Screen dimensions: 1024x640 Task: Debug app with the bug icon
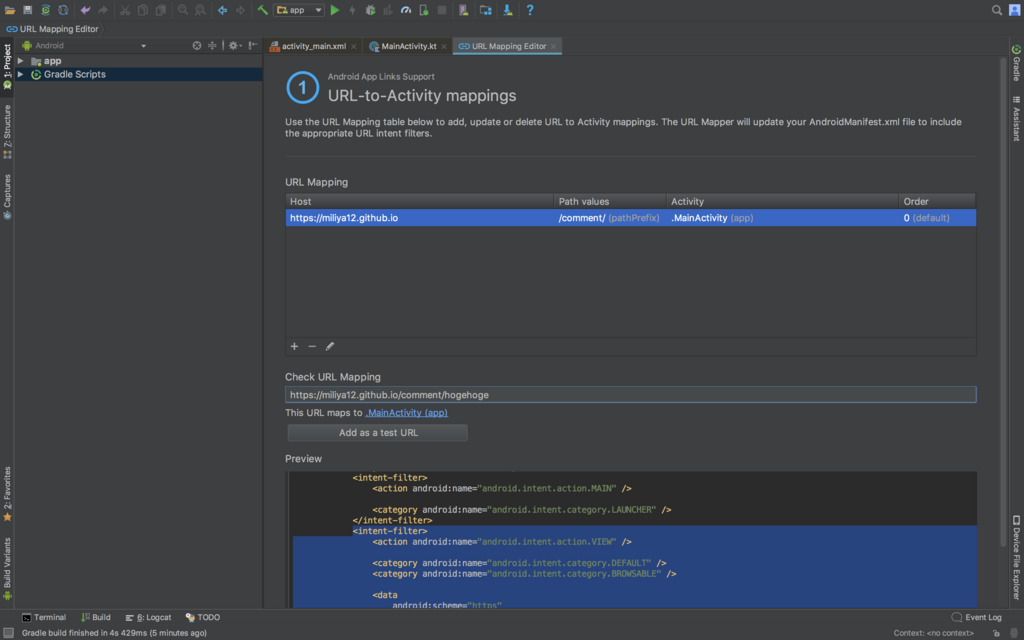click(x=370, y=10)
